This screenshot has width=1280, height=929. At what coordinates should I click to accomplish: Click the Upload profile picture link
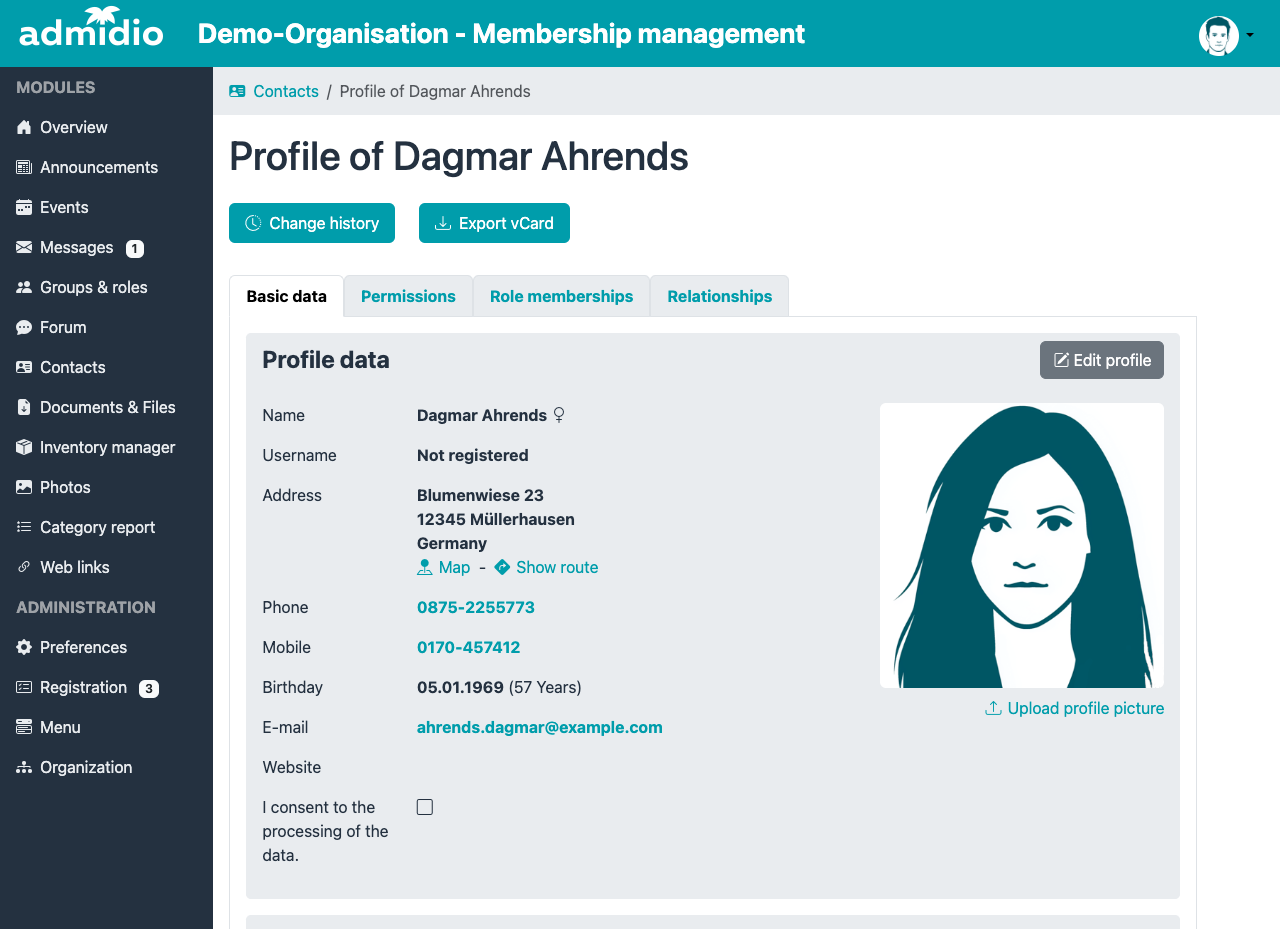tap(1075, 708)
